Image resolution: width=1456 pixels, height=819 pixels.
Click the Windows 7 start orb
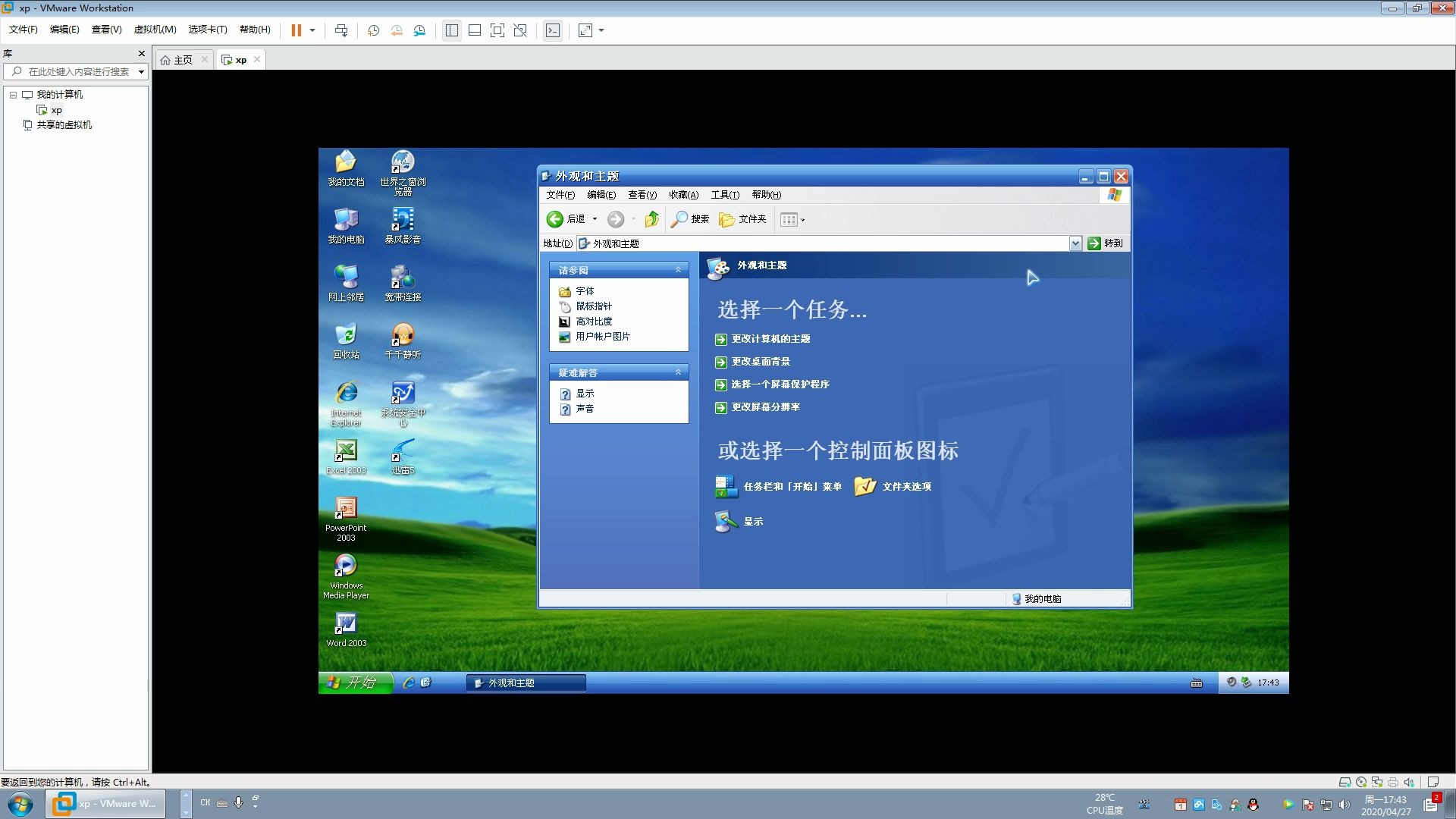click(20, 804)
